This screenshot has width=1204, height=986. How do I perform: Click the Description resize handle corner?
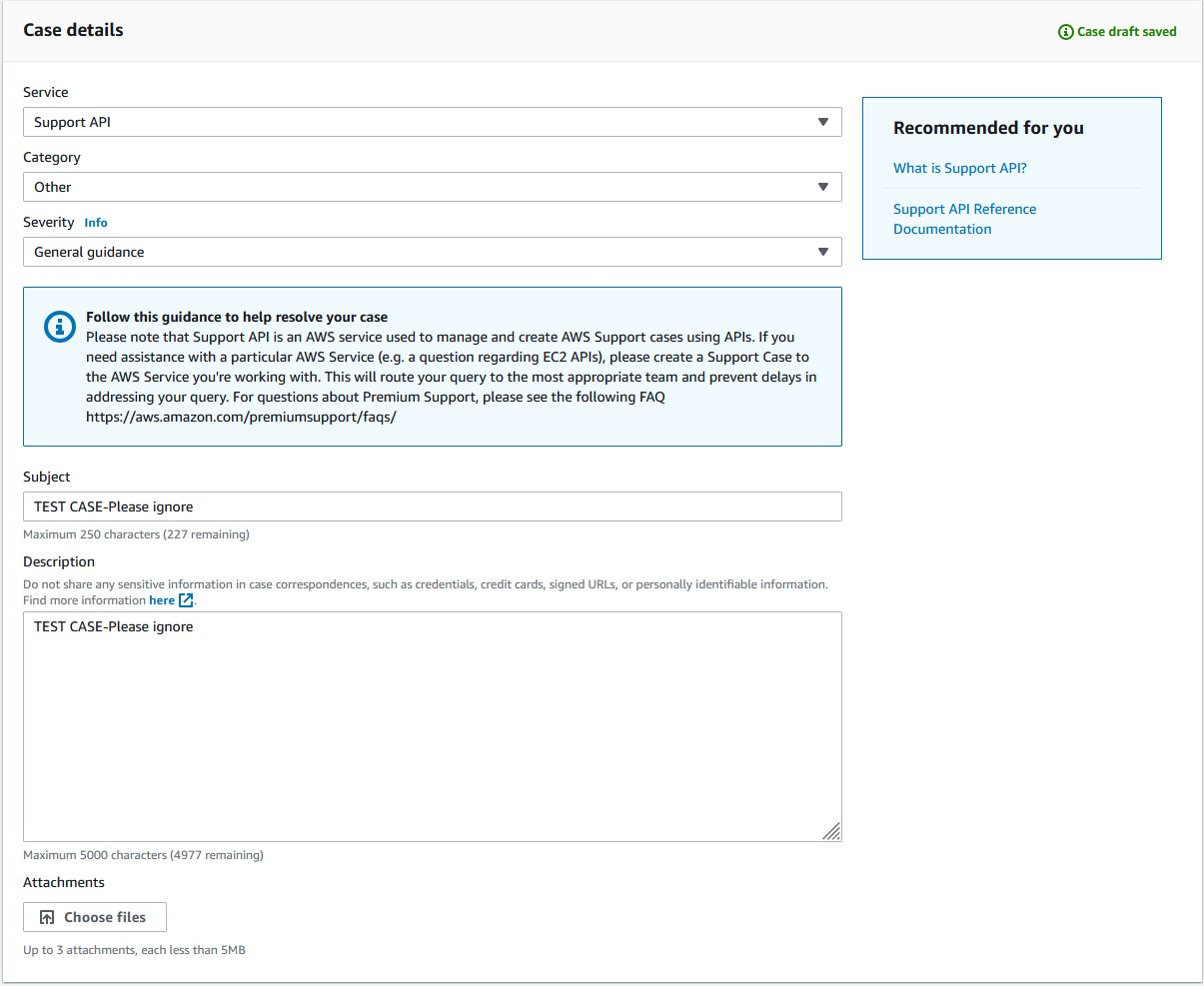(x=831, y=831)
